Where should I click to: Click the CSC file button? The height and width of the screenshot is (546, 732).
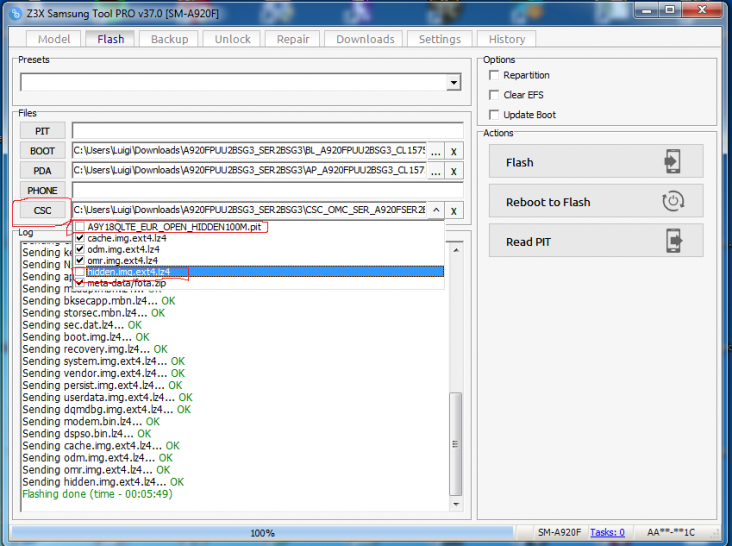click(x=42, y=210)
